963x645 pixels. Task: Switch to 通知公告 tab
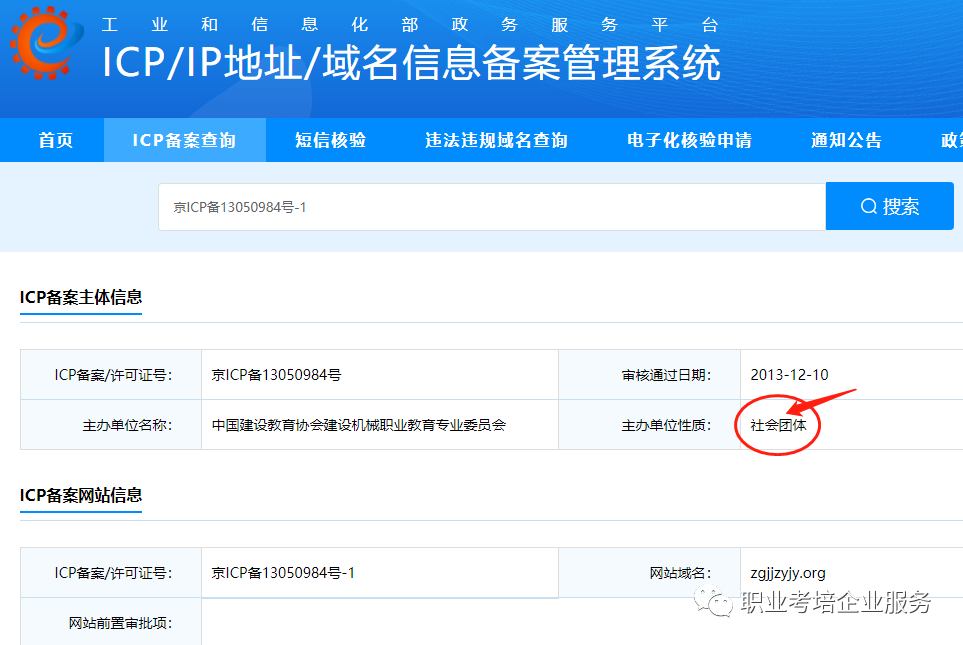tap(846, 140)
